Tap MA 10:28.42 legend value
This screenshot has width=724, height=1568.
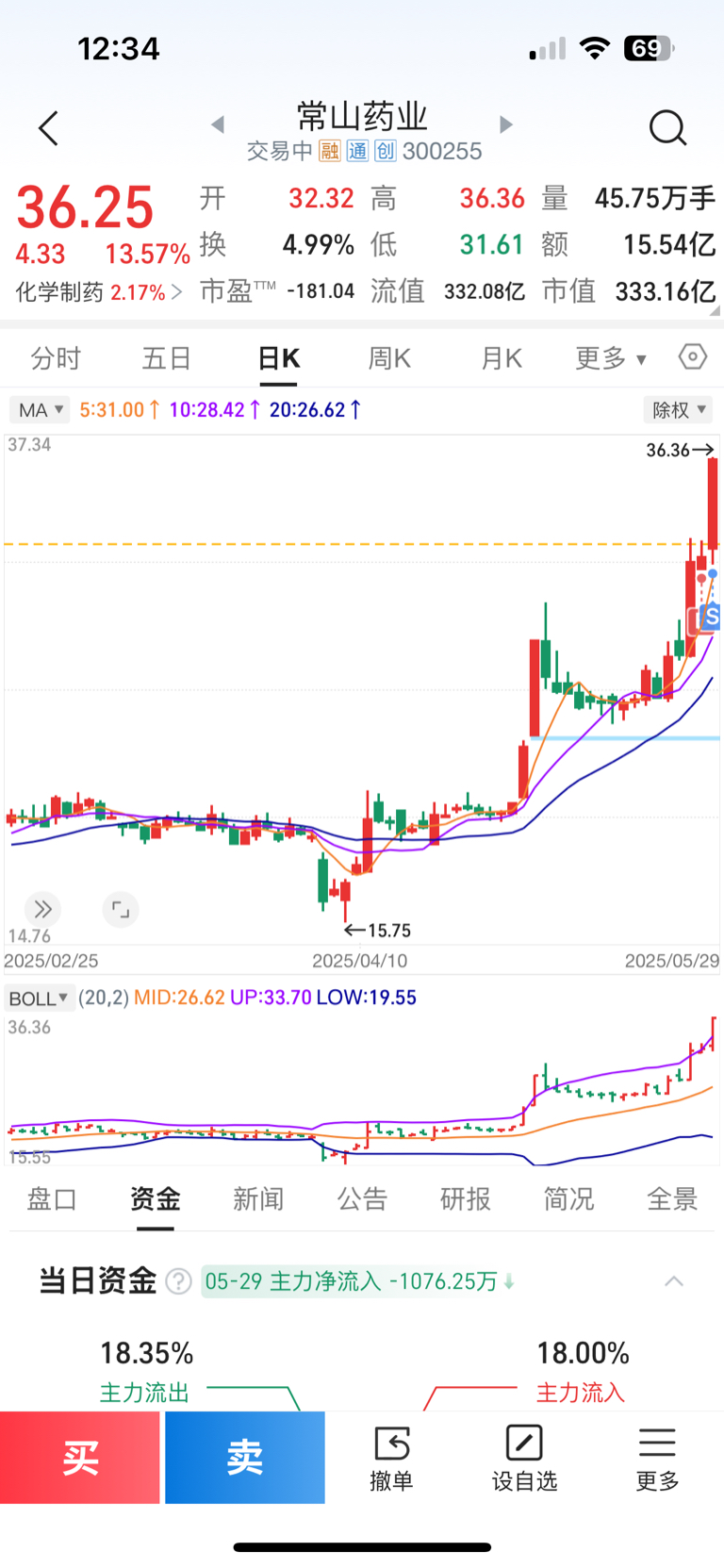tap(214, 410)
